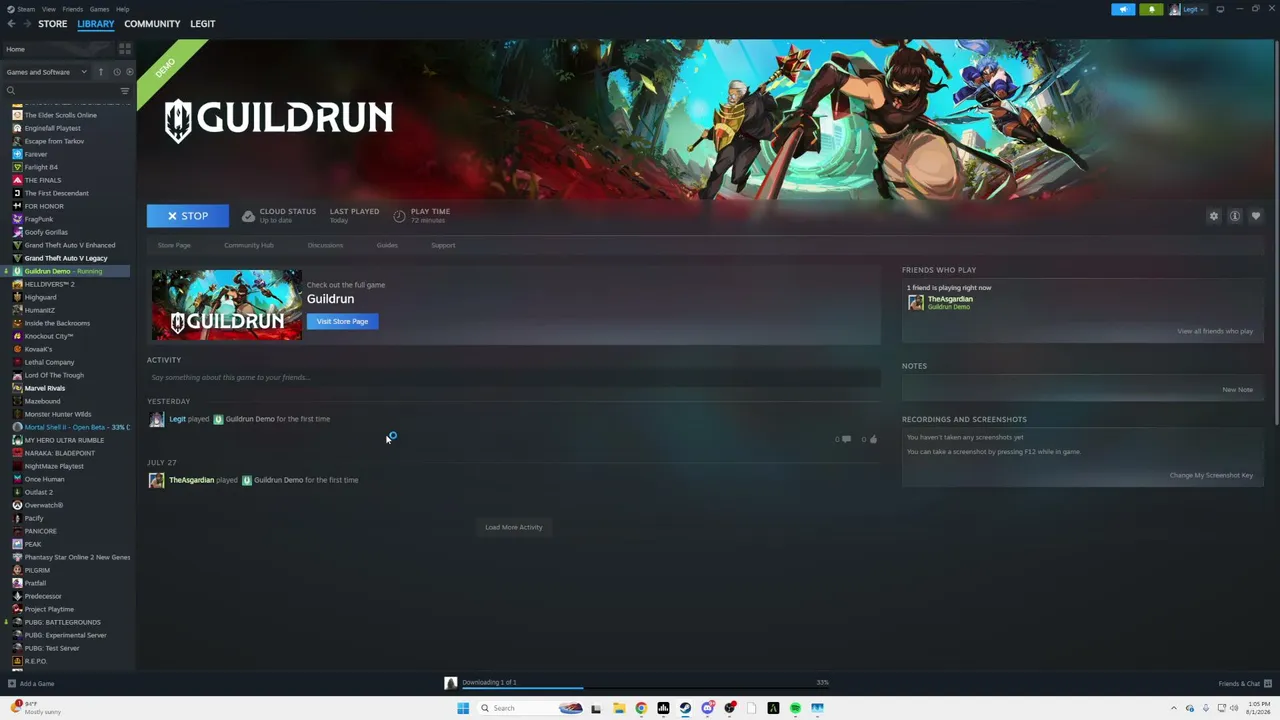Open Chrome from the Windows taskbar

tap(641, 708)
